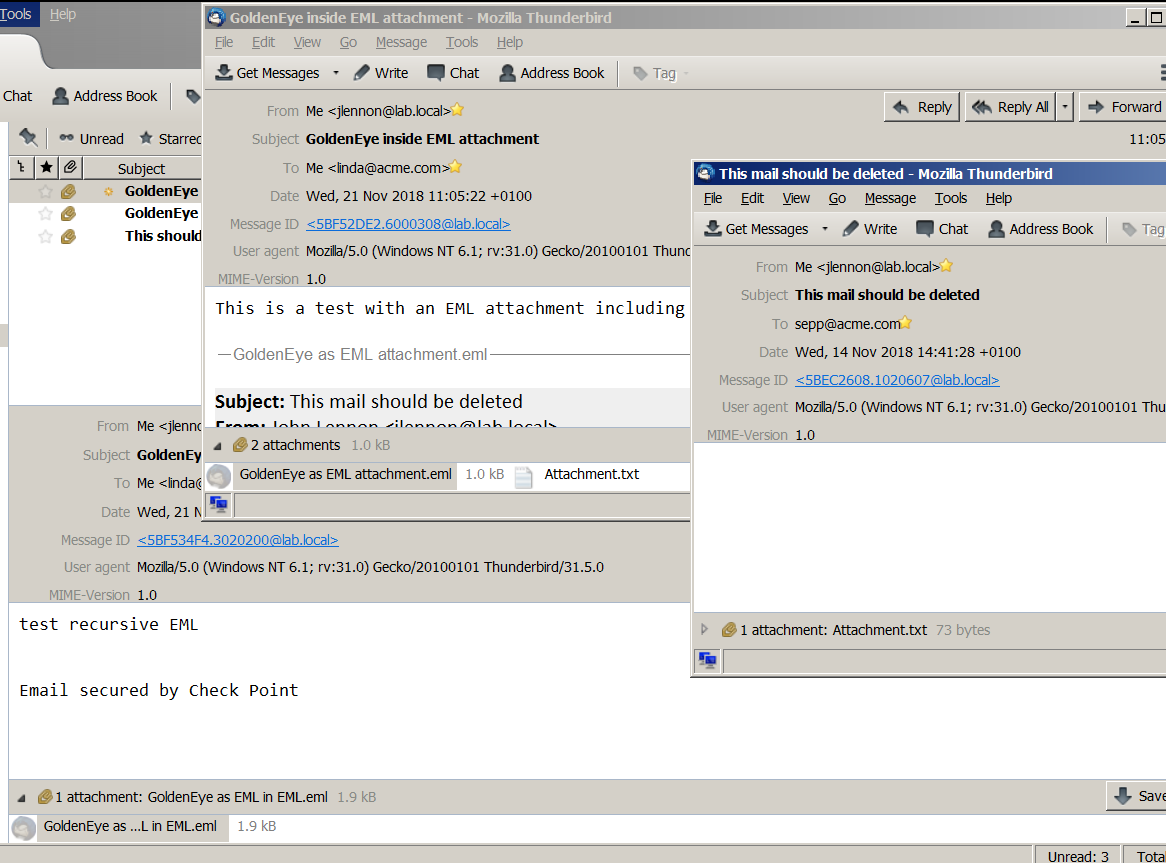Open Address Book in main window toolbar
The image size is (1166, 863).
(105, 96)
